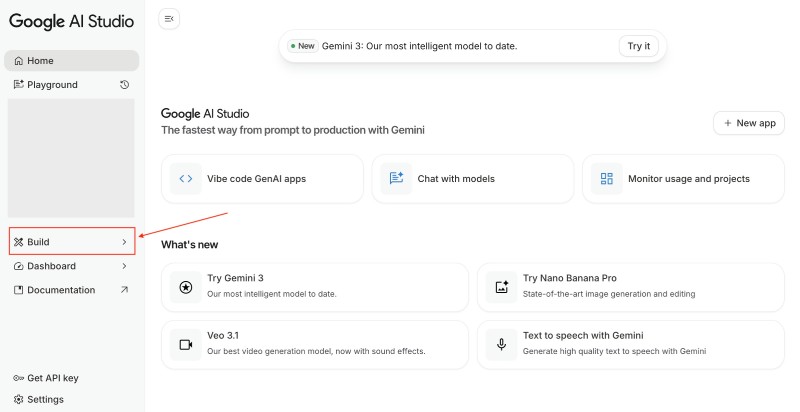Click the chat sparkle icon on Chat with models
The image size is (800, 412).
pyautogui.click(x=396, y=178)
